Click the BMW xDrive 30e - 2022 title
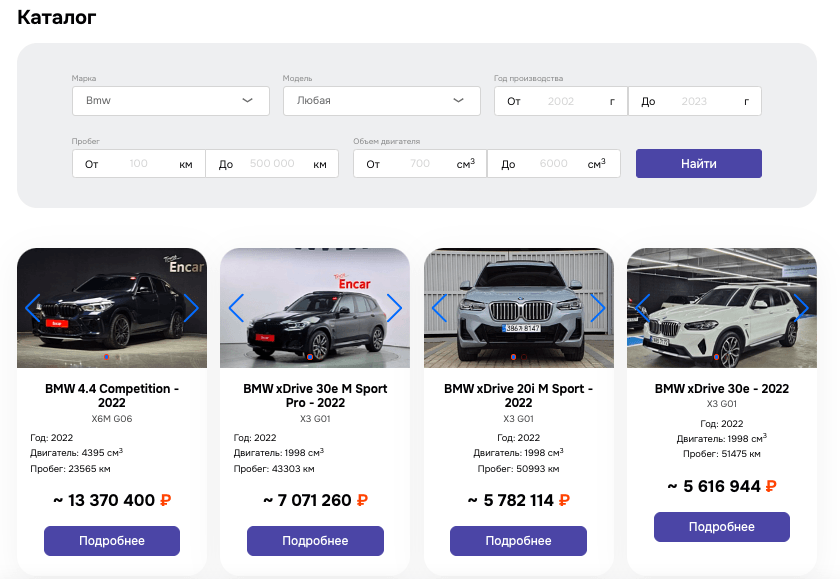The width and height of the screenshot is (840, 579). pos(722,388)
